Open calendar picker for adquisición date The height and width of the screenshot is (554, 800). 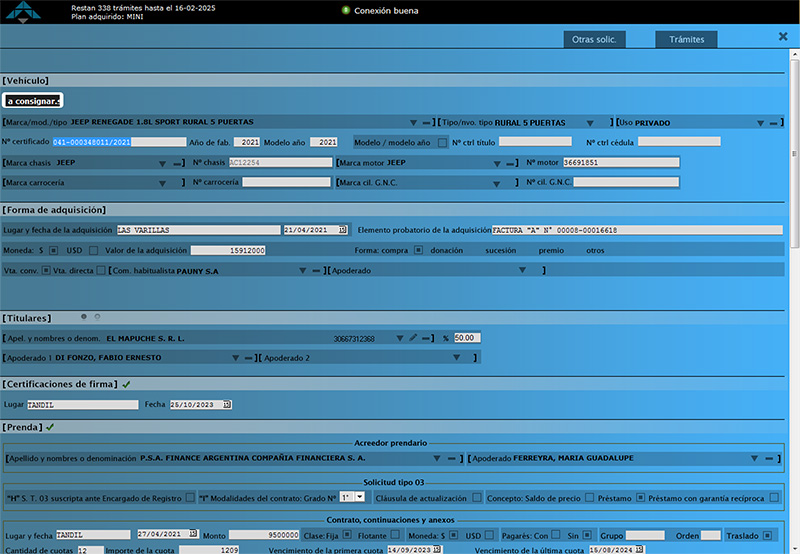coord(343,230)
